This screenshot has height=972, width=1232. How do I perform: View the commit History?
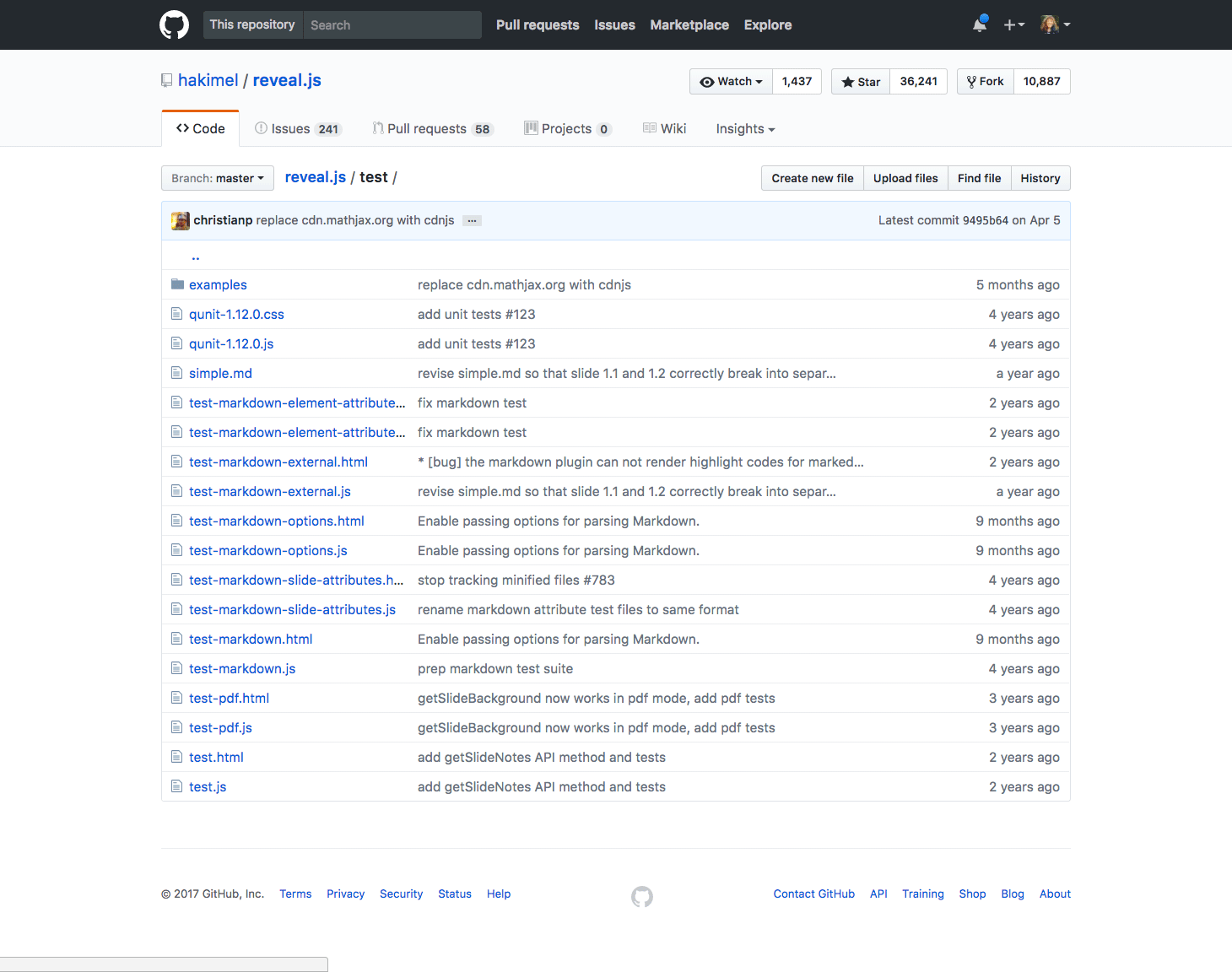point(1040,178)
